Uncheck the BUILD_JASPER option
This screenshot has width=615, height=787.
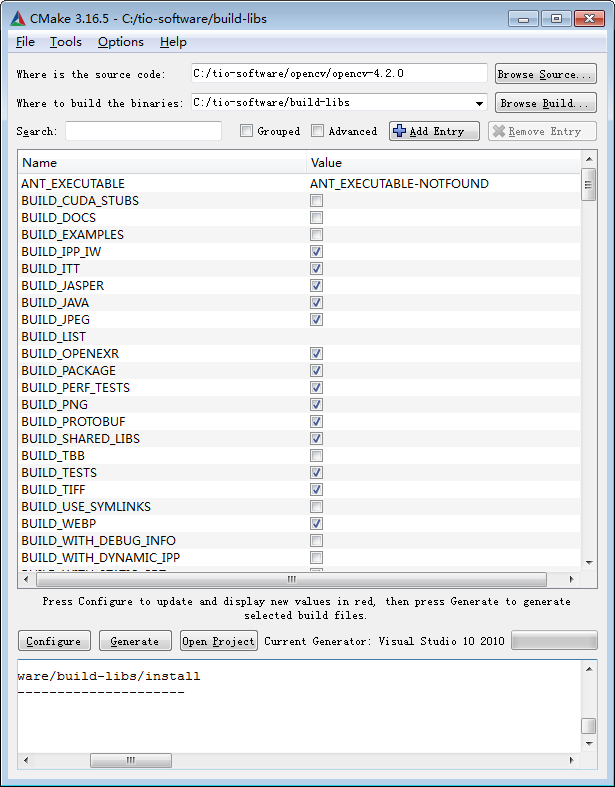(316, 286)
